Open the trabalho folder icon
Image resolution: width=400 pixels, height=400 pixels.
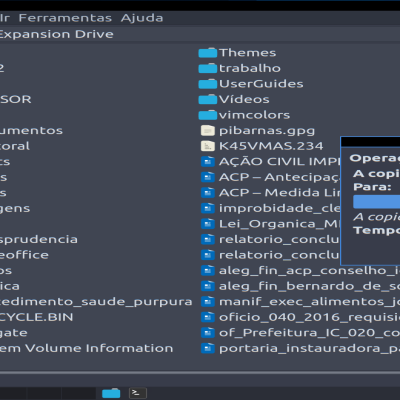pyautogui.click(x=208, y=68)
